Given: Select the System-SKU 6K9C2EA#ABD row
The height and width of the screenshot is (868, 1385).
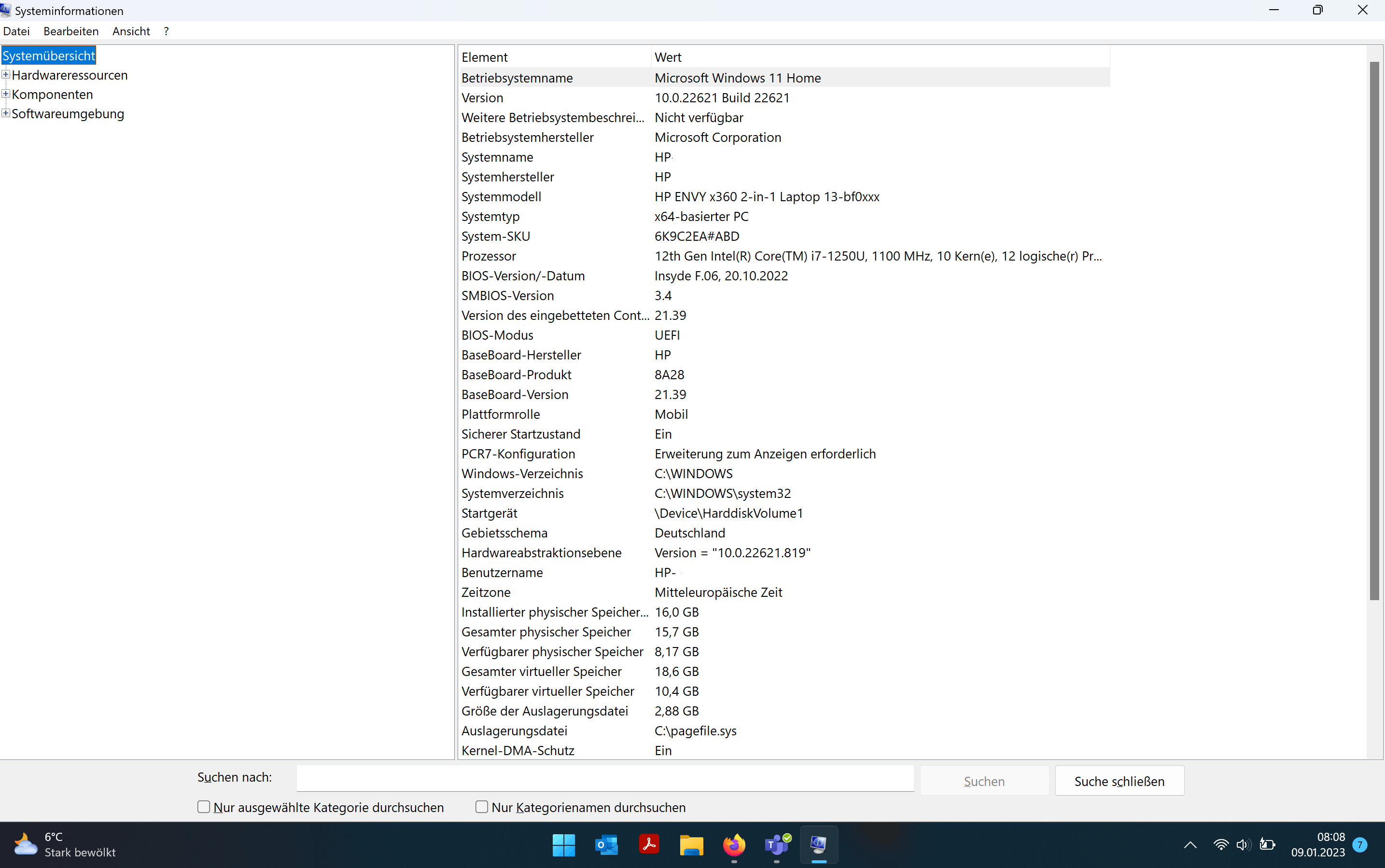Looking at the screenshot, I should (x=784, y=236).
